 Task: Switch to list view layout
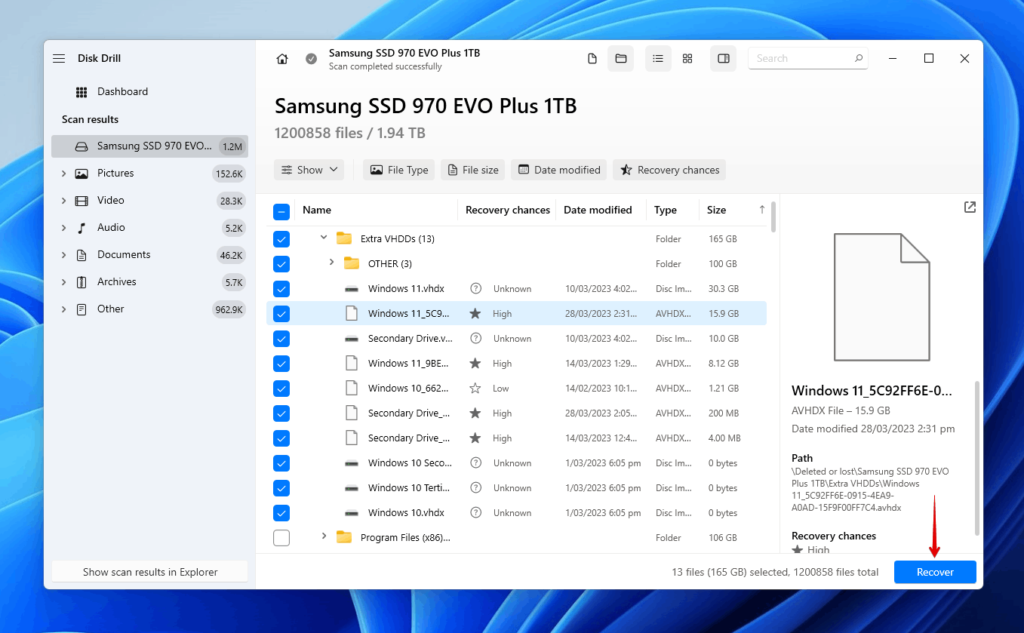pos(658,58)
